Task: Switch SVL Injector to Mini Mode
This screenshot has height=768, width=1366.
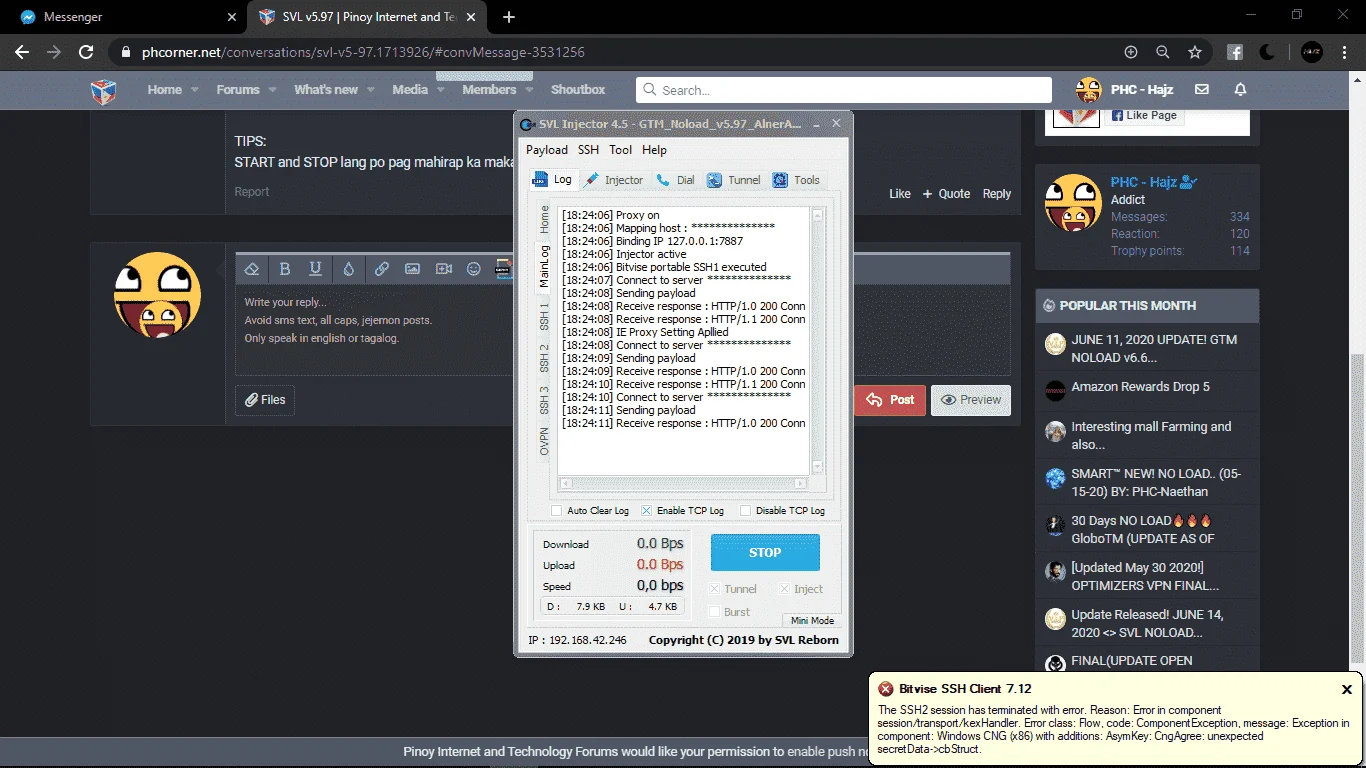Action: click(x=811, y=620)
